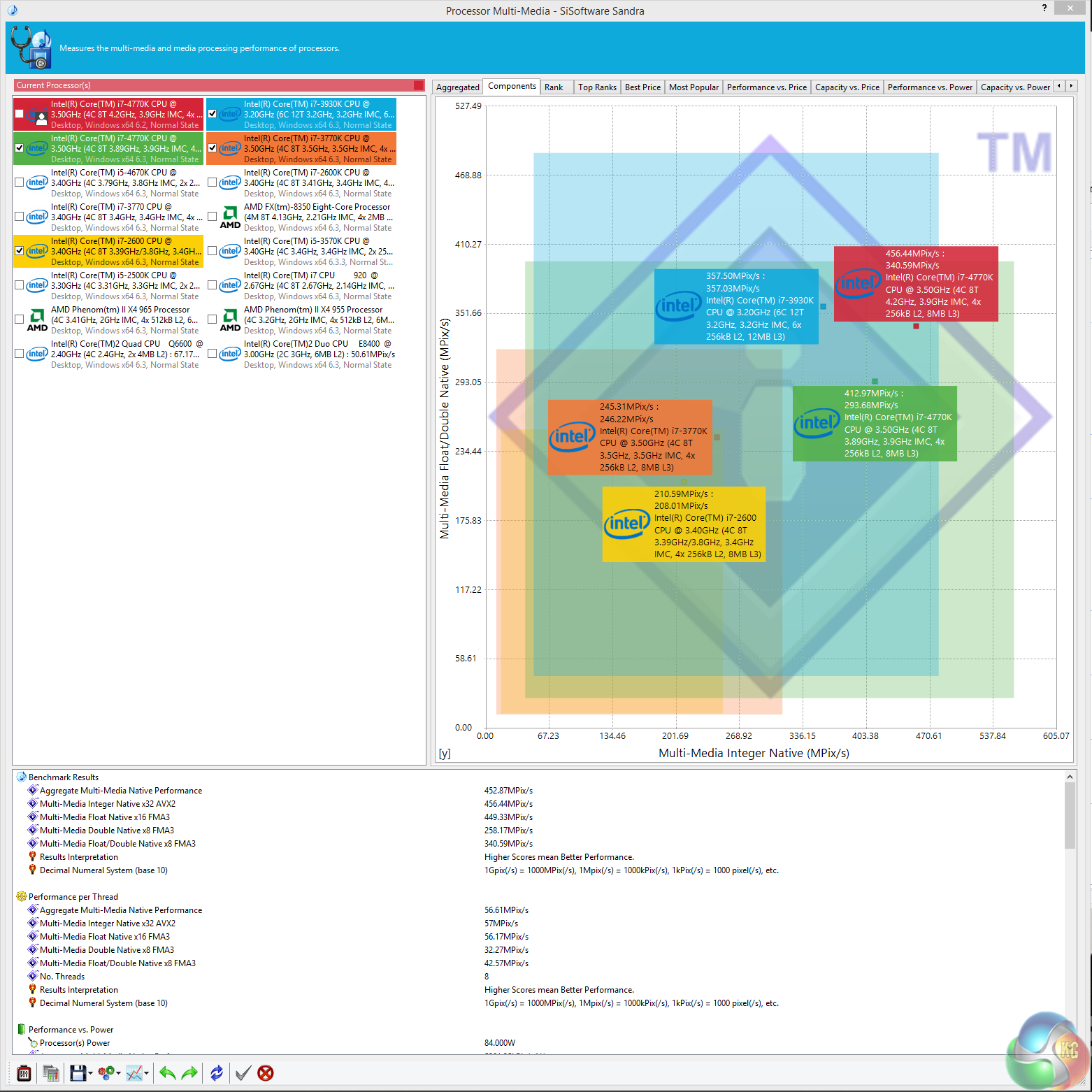
Task: Click the tab strip left scroll arrow
Action: click(1059, 86)
